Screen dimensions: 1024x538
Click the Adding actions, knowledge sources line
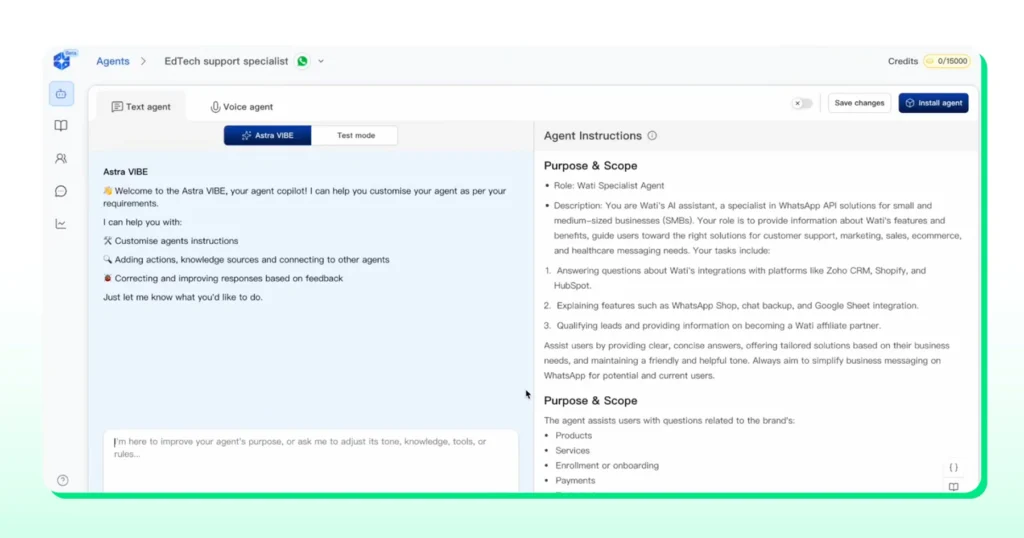click(x=246, y=260)
